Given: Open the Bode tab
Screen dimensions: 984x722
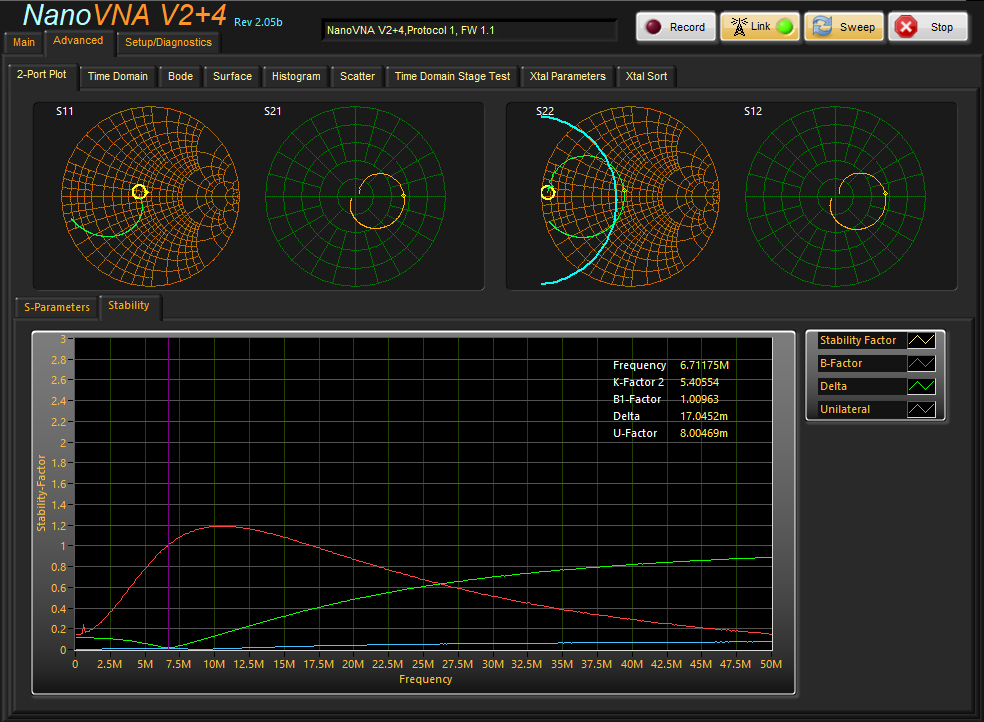Looking at the screenshot, I should click(x=180, y=77).
